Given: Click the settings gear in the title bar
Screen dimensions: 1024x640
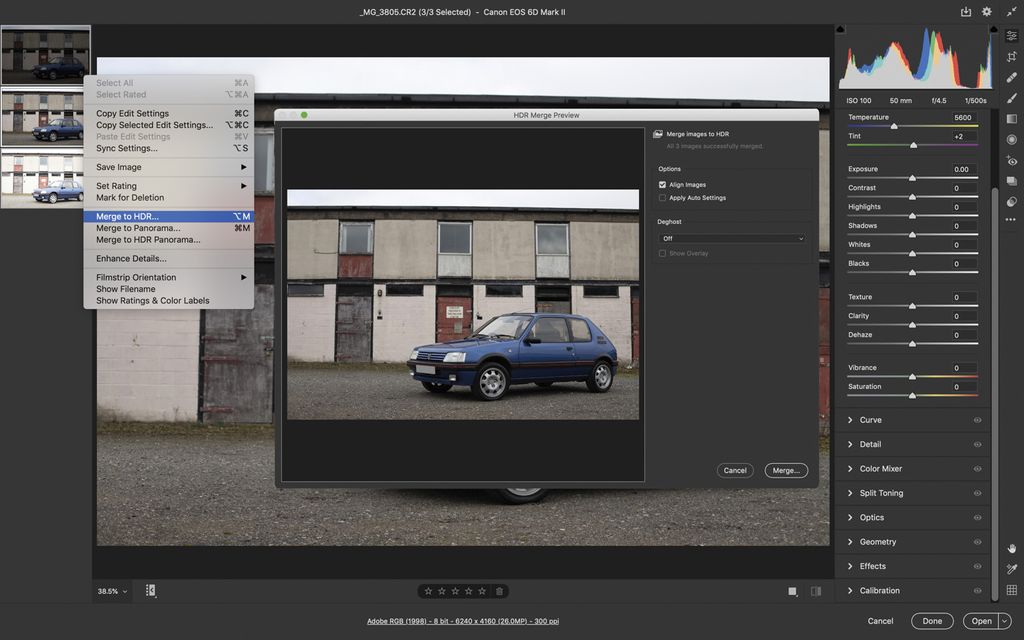Looking at the screenshot, I should [986, 11].
